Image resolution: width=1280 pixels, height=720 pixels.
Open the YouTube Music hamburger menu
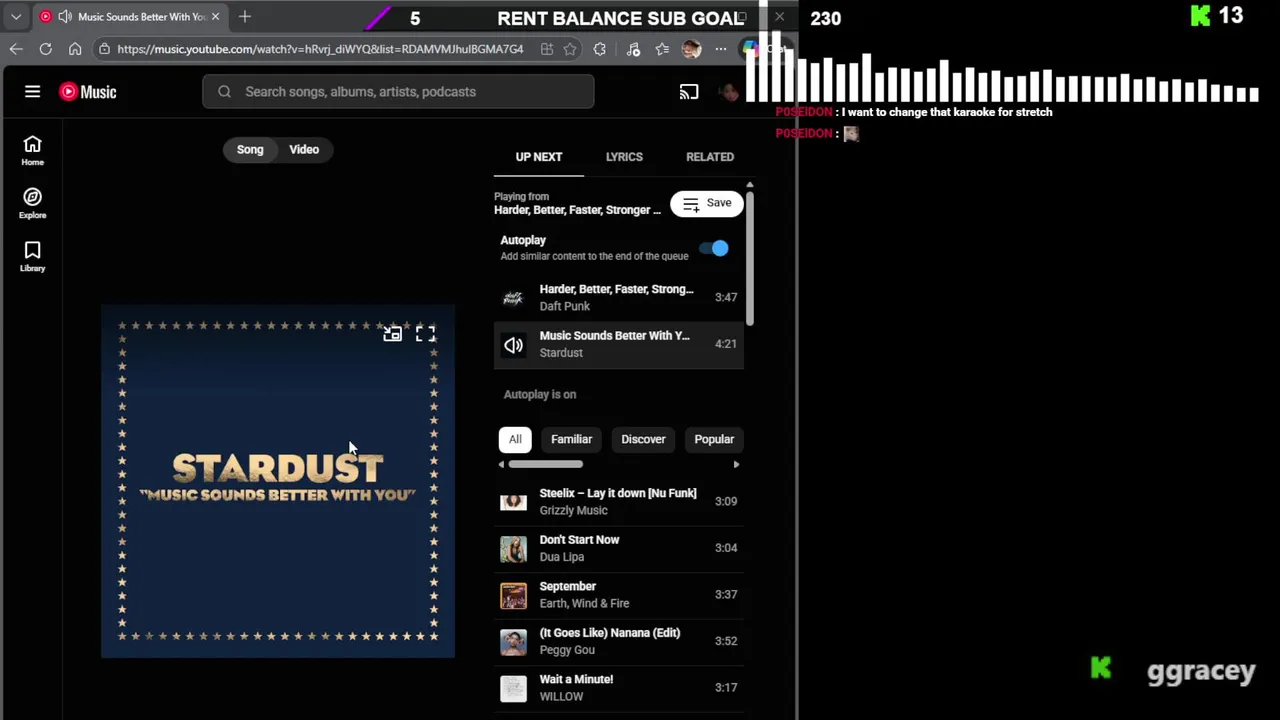(x=32, y=92)
